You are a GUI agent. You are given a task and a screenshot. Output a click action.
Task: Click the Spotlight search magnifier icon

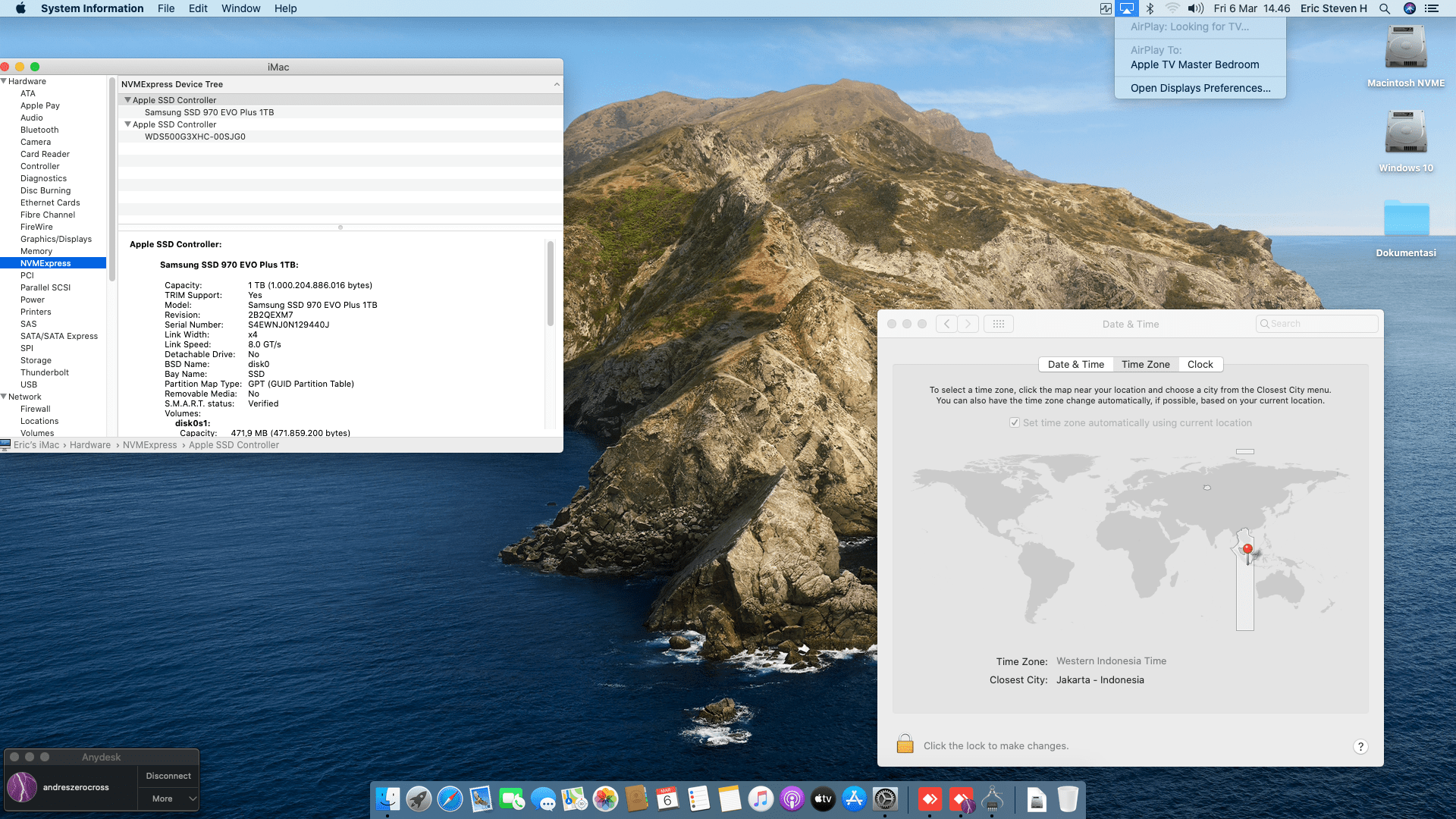pyautogui.click(x=1385, y=8)
